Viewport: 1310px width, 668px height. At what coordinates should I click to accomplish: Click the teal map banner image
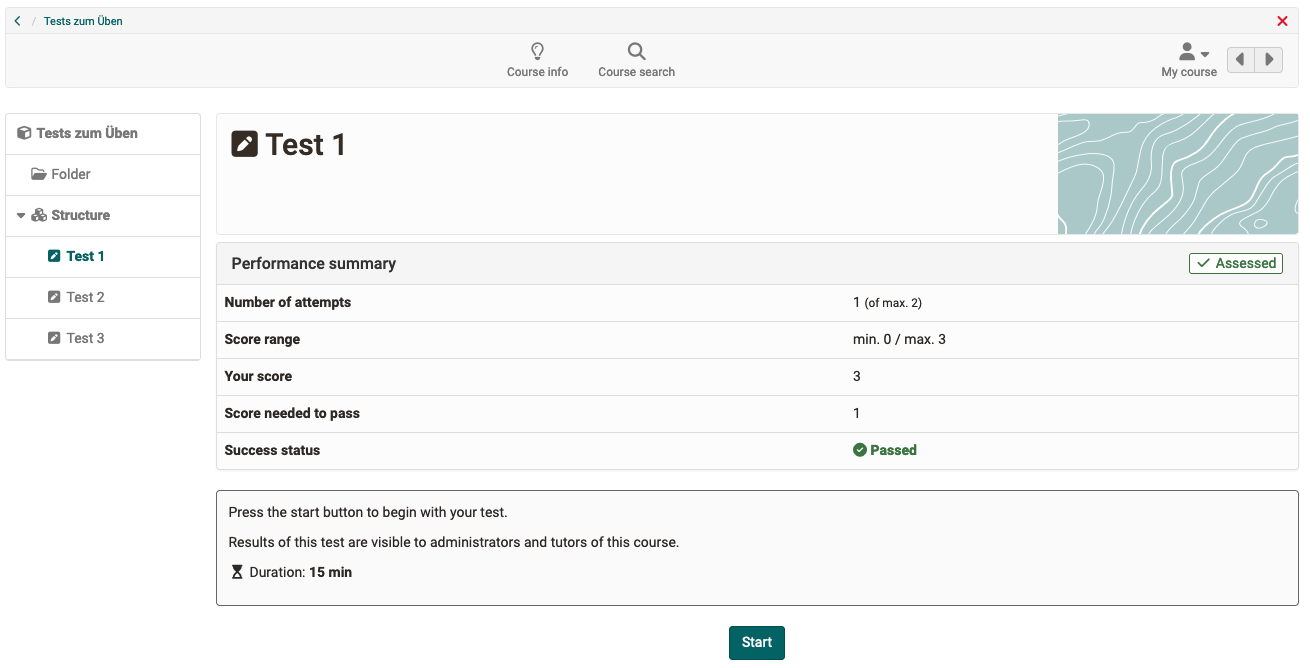pos(1178,174)
